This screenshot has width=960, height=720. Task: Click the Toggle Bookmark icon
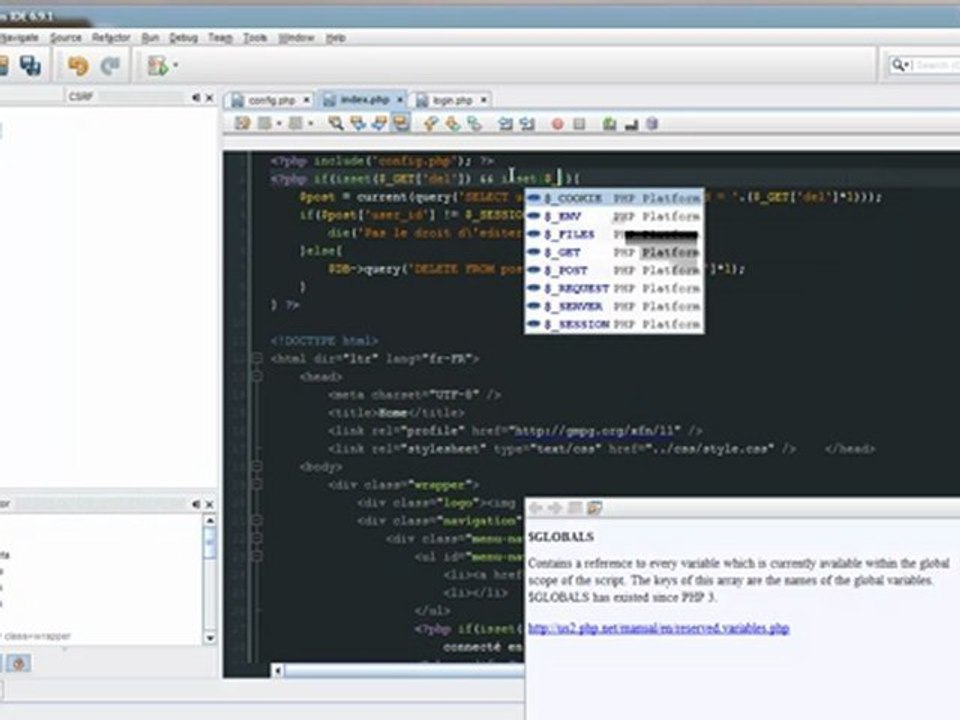474,124
